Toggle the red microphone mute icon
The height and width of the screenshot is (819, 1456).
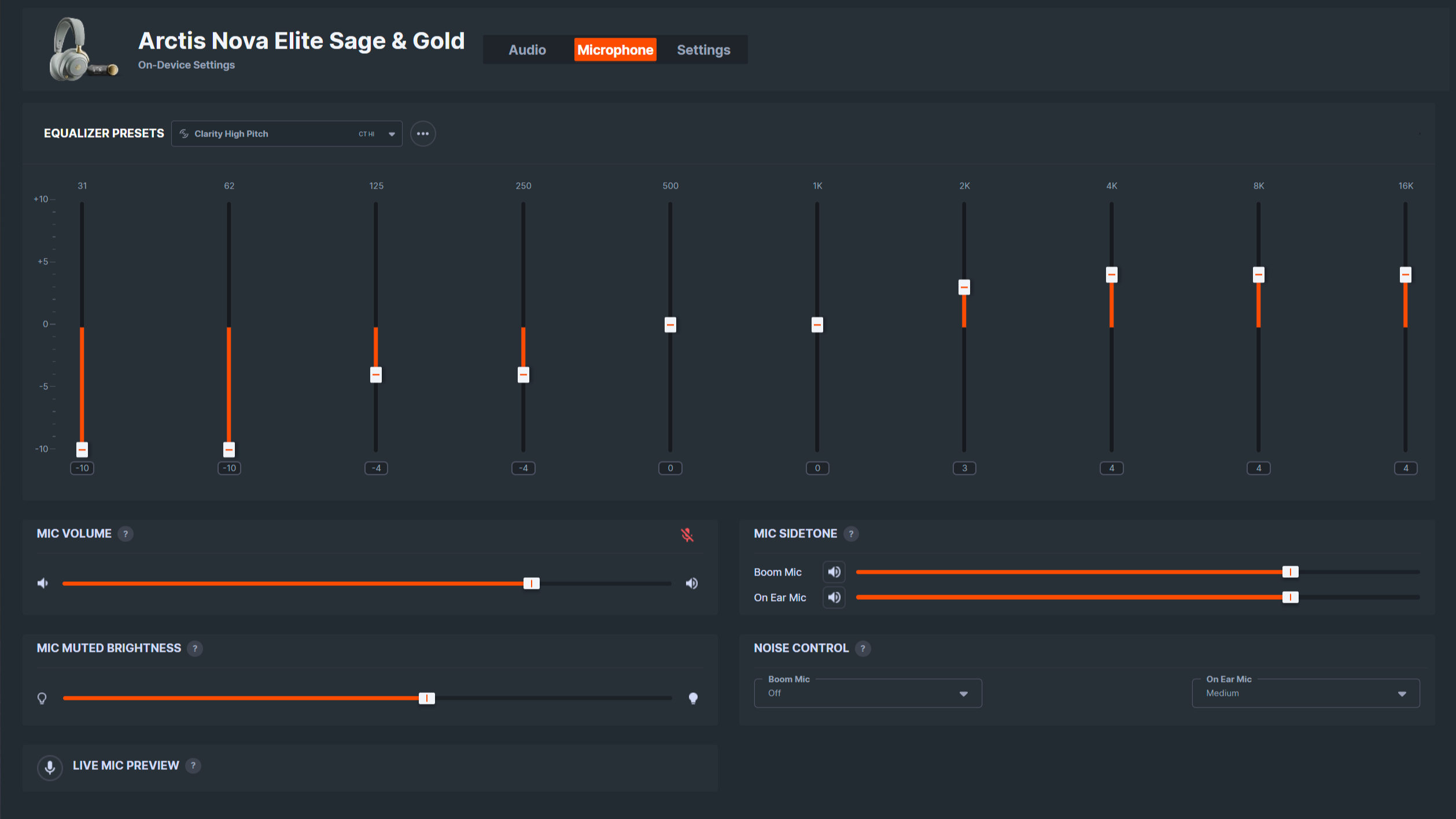(x=687, y=535)
